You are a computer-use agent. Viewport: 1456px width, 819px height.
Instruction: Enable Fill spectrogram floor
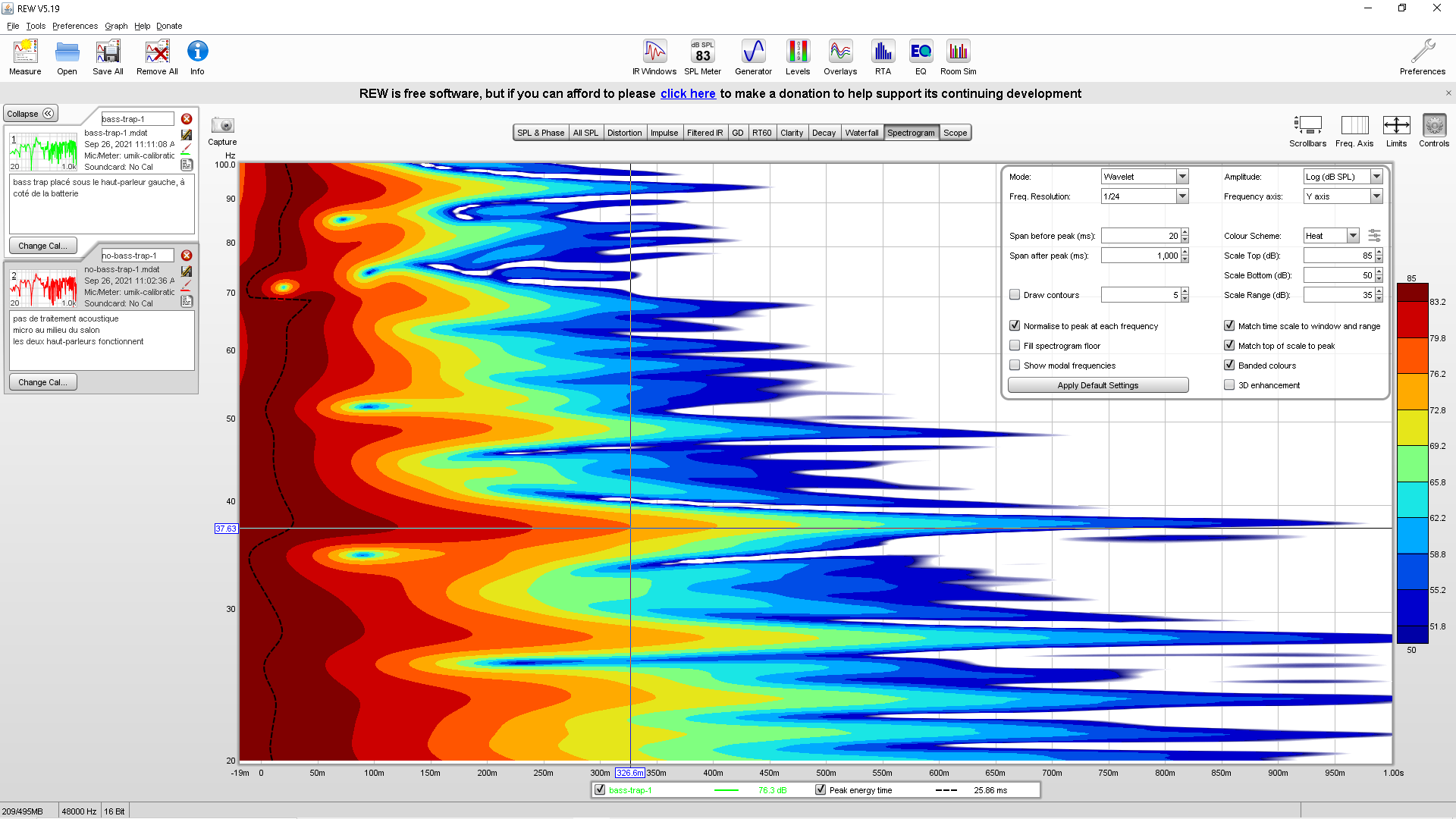[1015, 346]
